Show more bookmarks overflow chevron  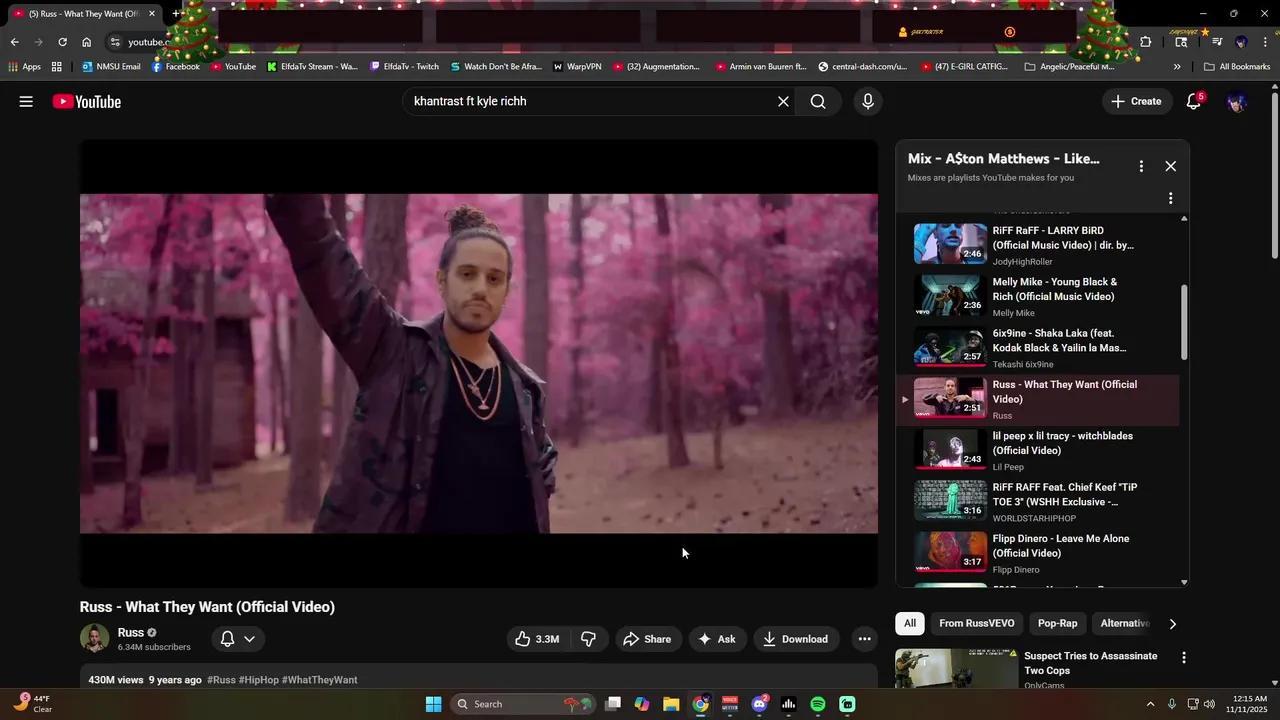click(1177, 67)
